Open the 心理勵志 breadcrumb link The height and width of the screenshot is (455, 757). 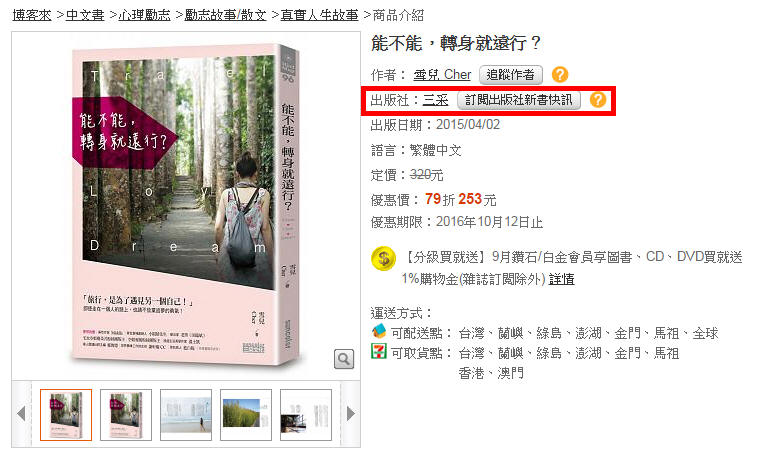(x=144, y=15)
